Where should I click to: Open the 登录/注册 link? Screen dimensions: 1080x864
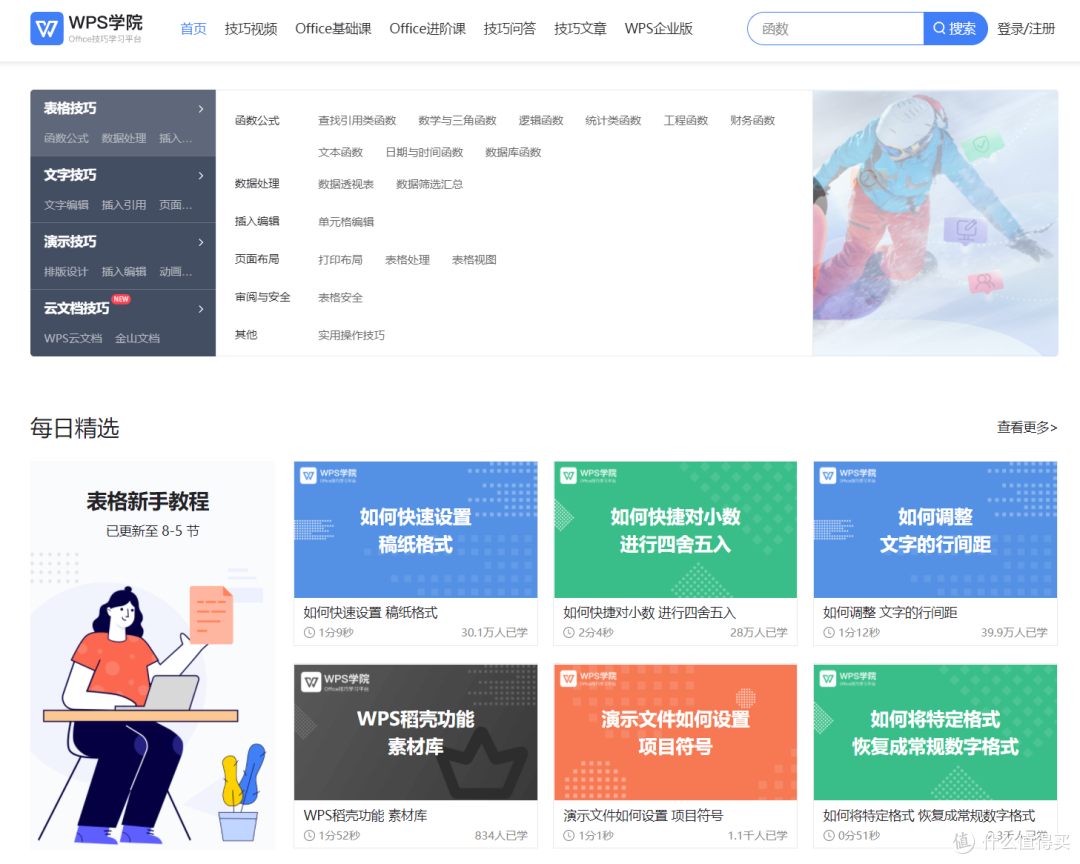tap(1026, 28)
